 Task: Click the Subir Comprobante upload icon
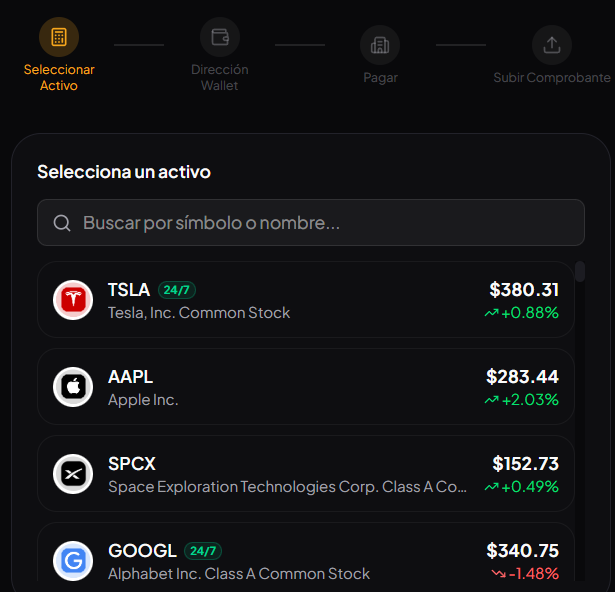click(552, 45)
